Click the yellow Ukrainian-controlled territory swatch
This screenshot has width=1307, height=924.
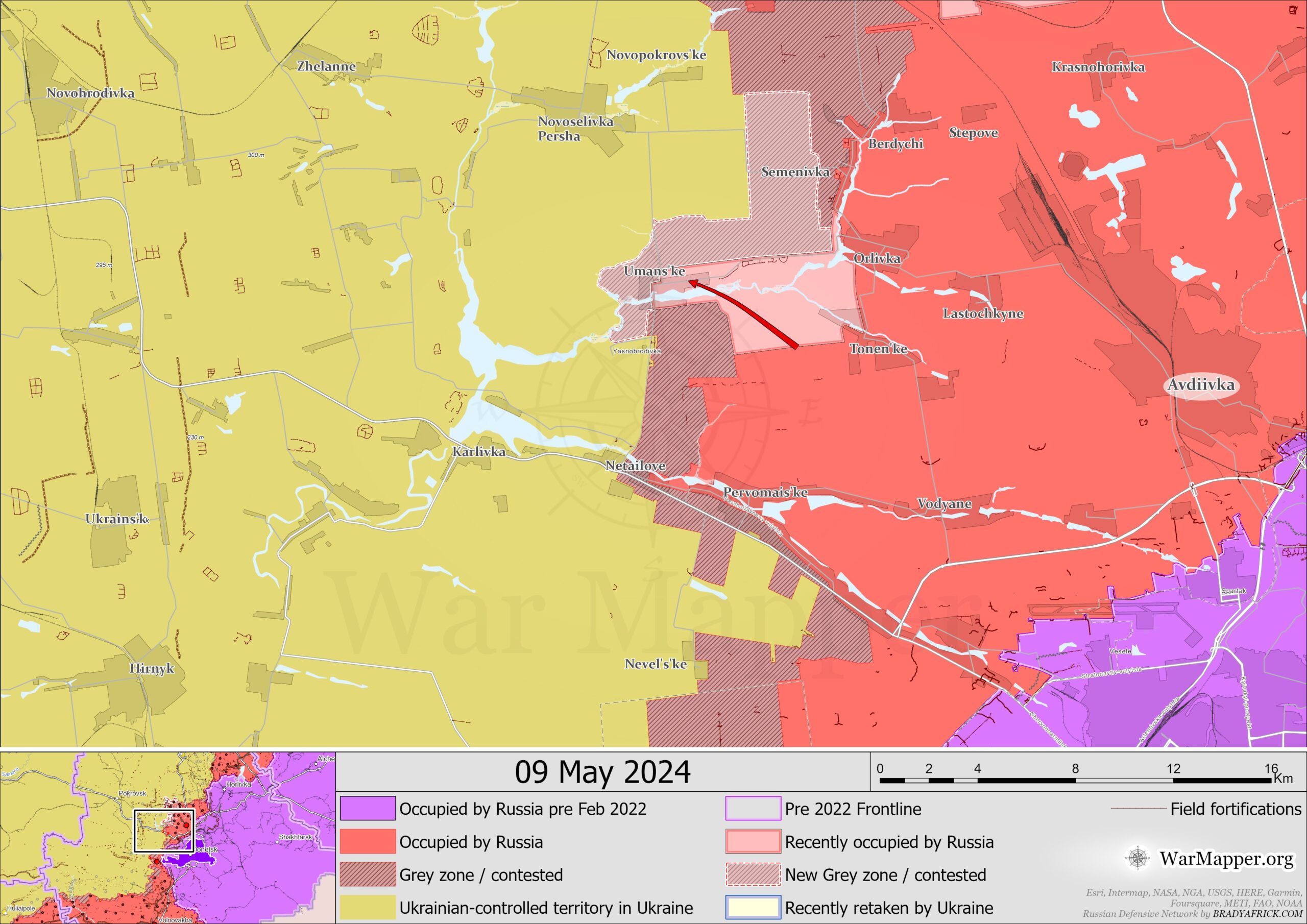368,907
